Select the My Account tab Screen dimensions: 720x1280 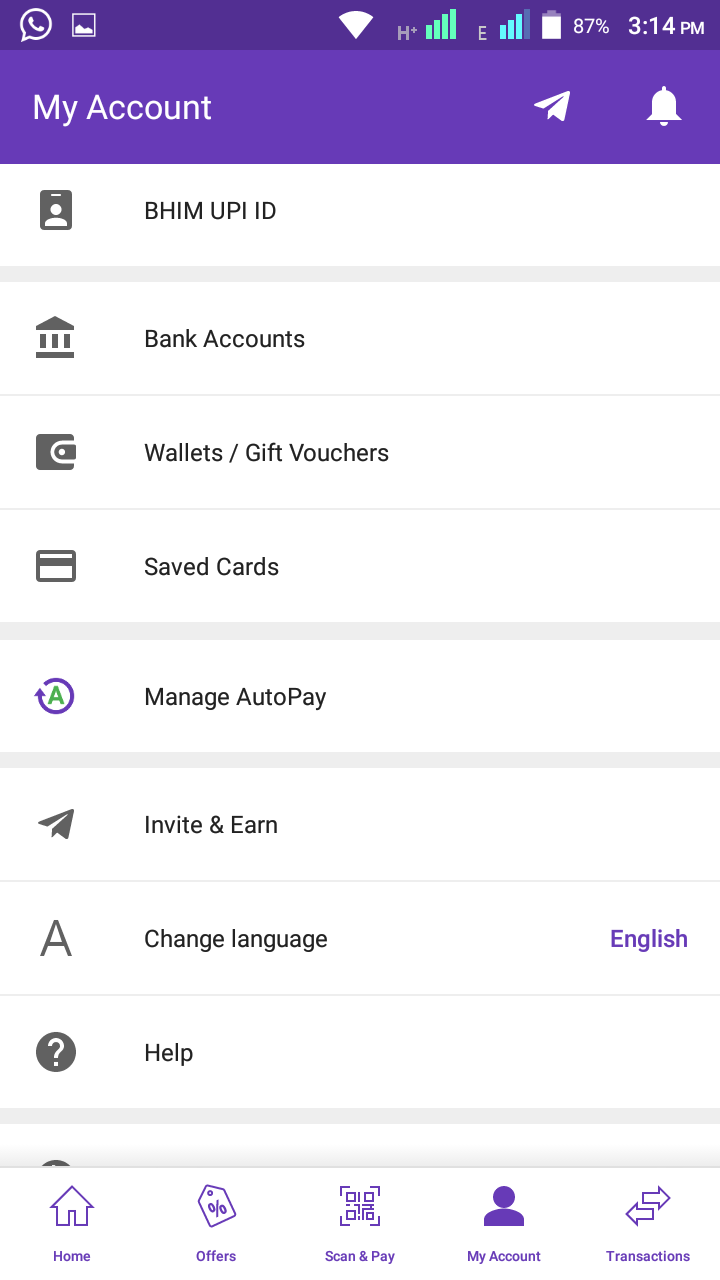coord(504,1224)
